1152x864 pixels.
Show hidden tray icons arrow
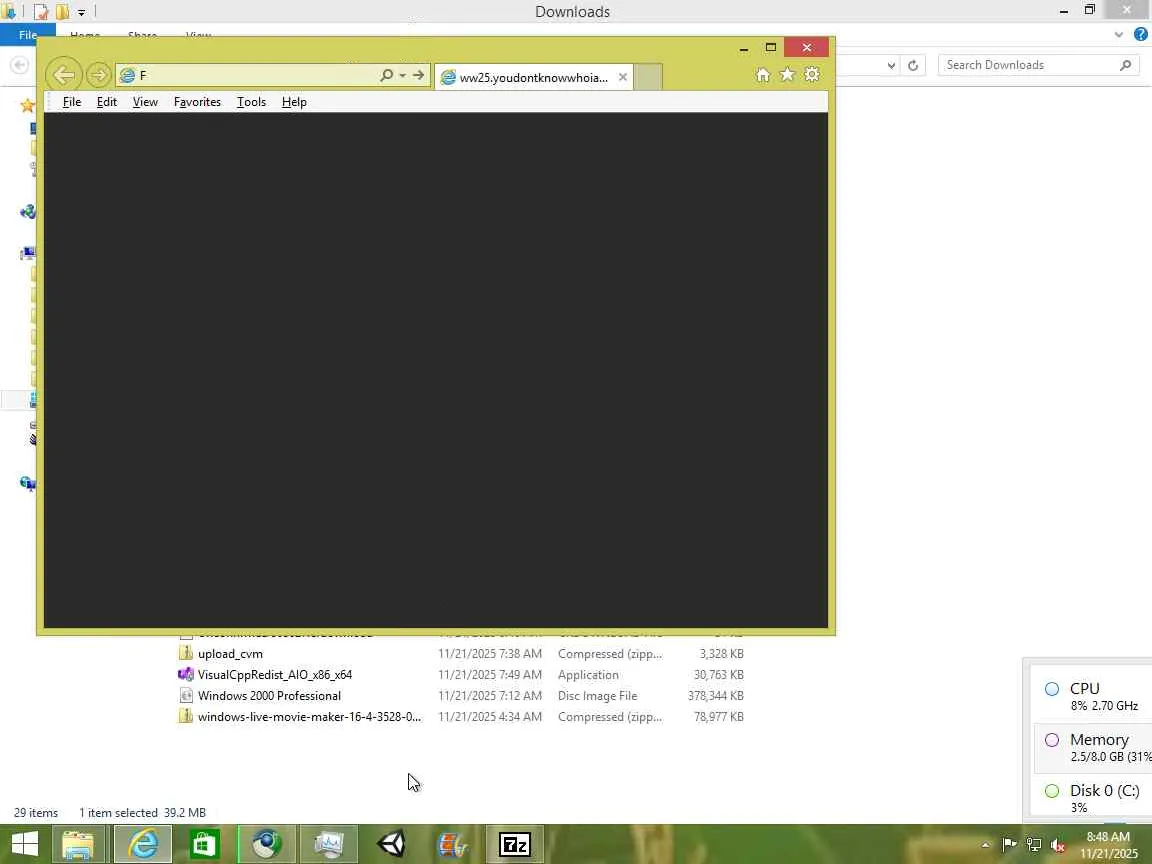click(x=986, y=845)
